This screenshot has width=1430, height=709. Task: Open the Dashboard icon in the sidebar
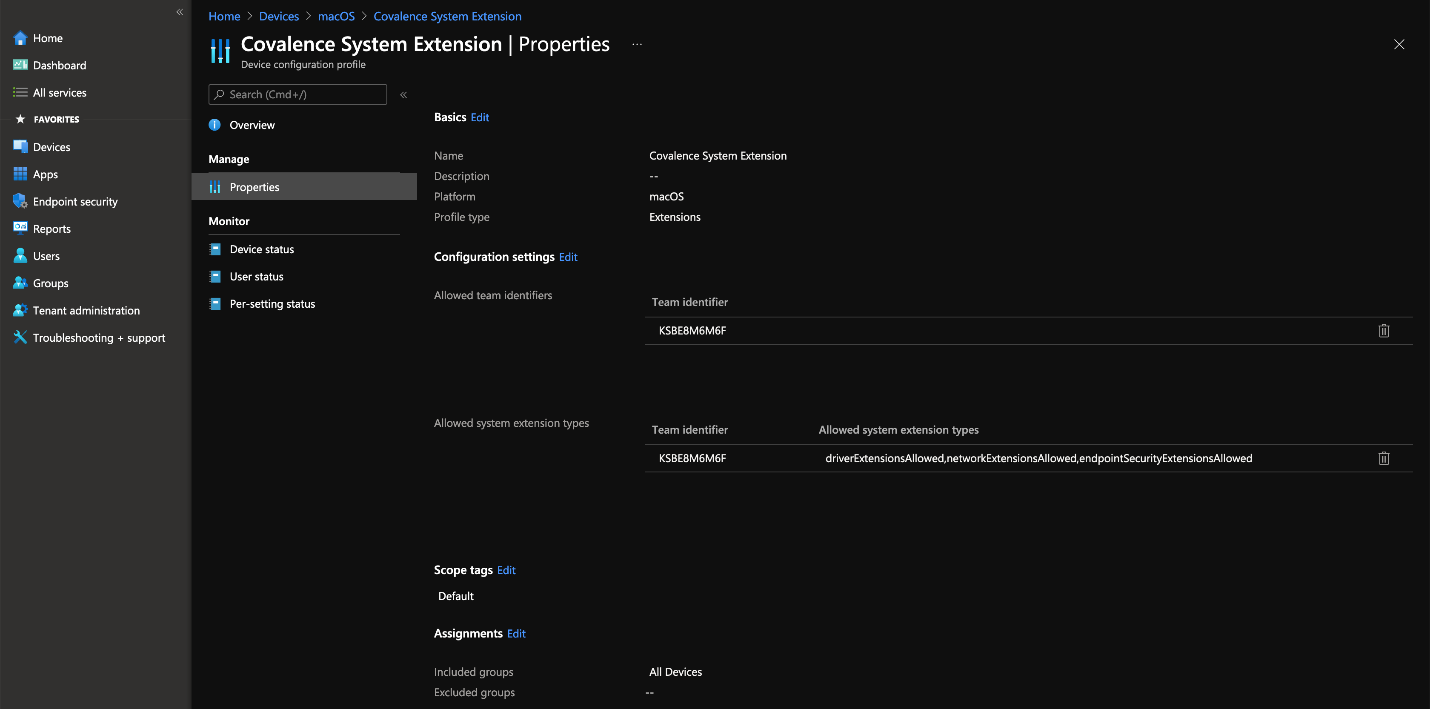20,65
